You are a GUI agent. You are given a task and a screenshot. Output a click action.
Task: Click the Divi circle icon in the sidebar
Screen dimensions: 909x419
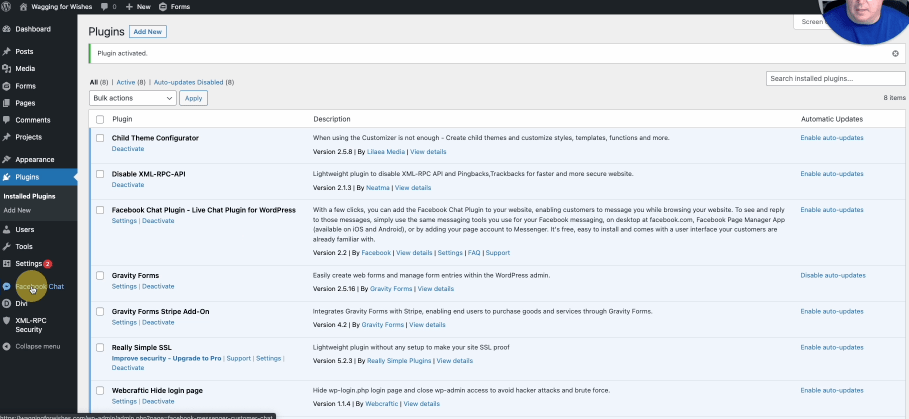point(6,303)
